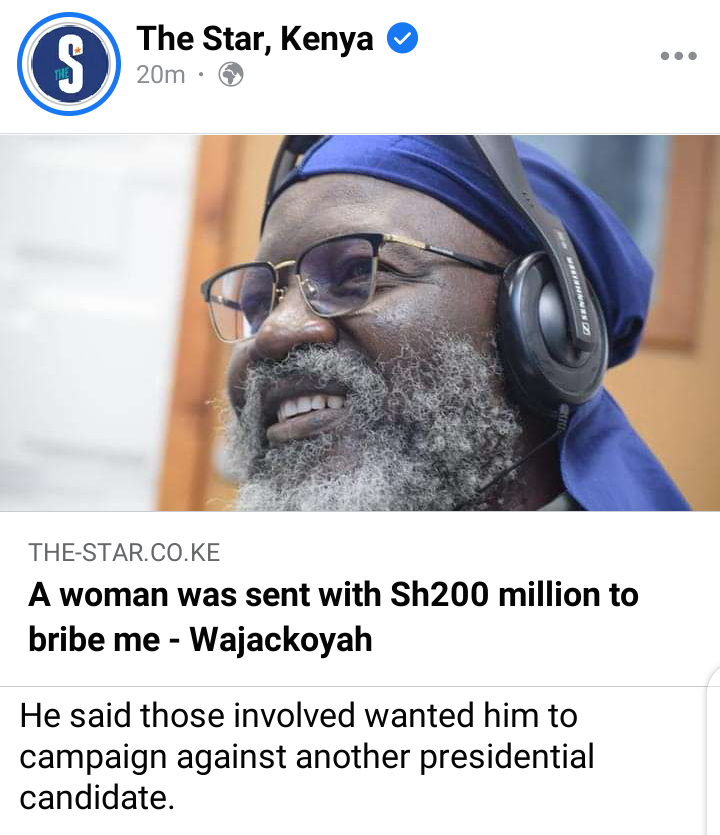Tap the small teal THE text in the logo

pos(61,73)
